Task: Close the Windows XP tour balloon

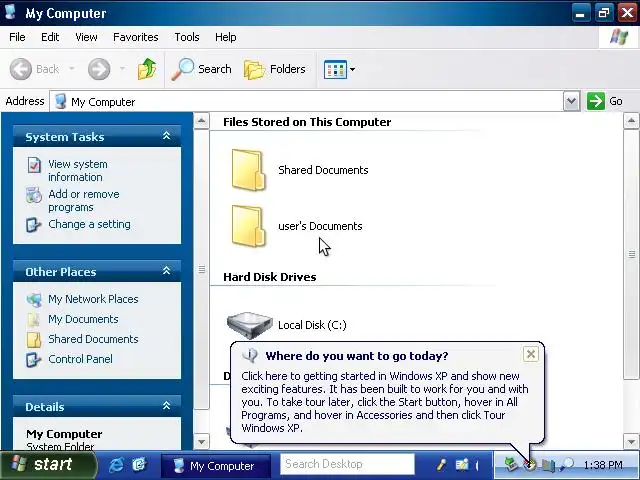Action: (x=531, y=354)
